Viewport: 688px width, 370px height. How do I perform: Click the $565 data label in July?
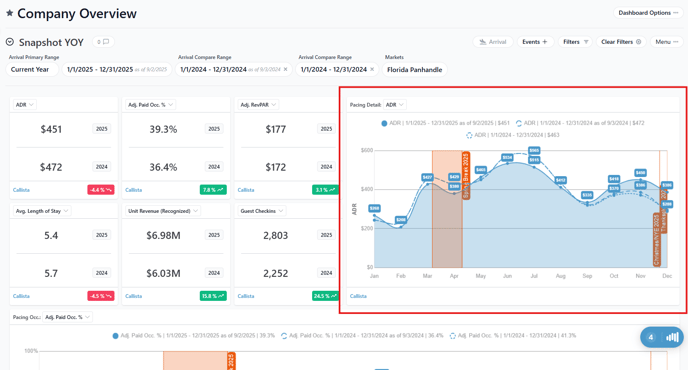[534, 151]
